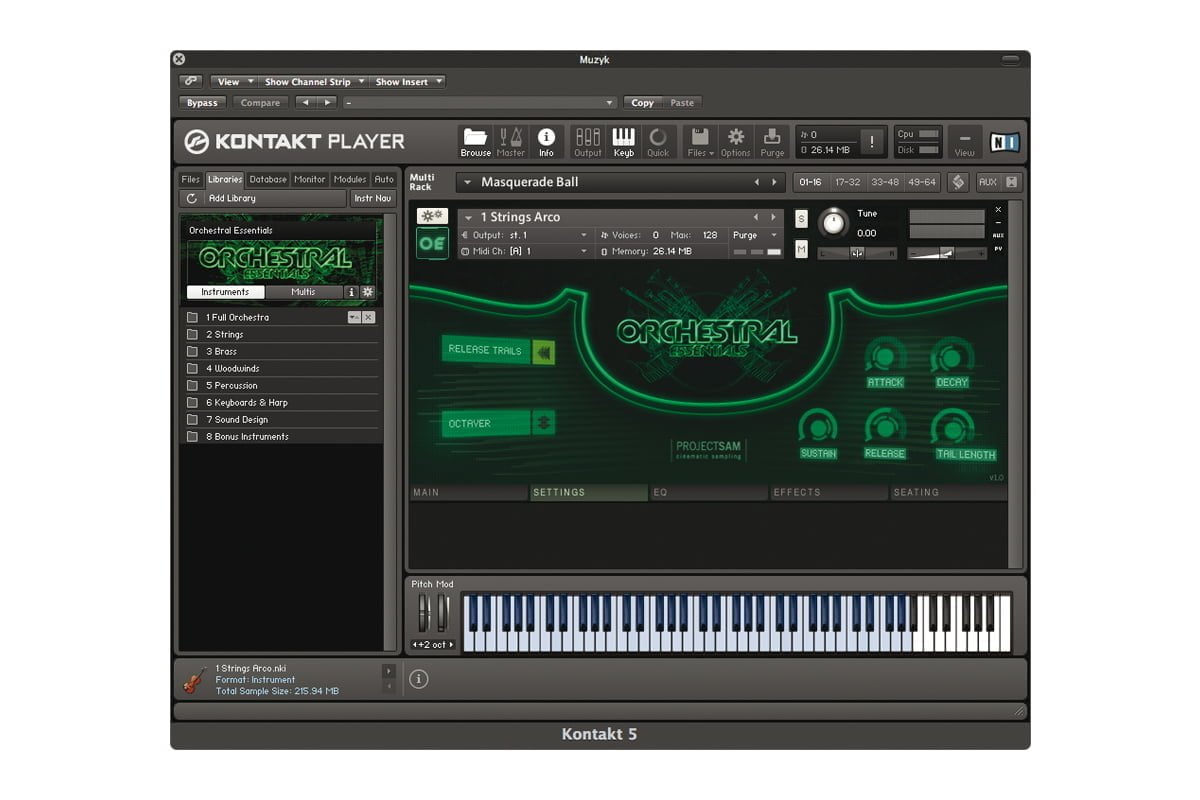The height and width of the screenshot is (800, 1200).
Task: Click the Compare button
Action: pos(260,102)
